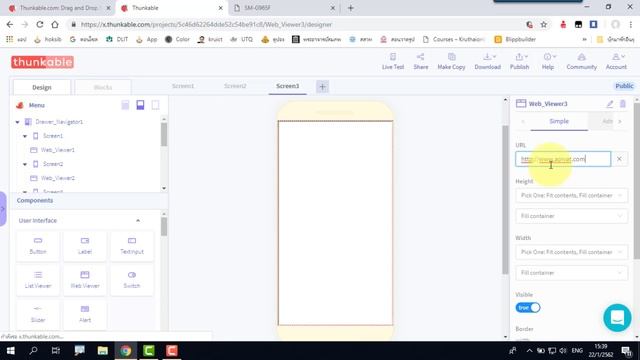Collapse the Screen1 tree node
The width and height of the screenshot is (640, 360).
coord(25,136)
